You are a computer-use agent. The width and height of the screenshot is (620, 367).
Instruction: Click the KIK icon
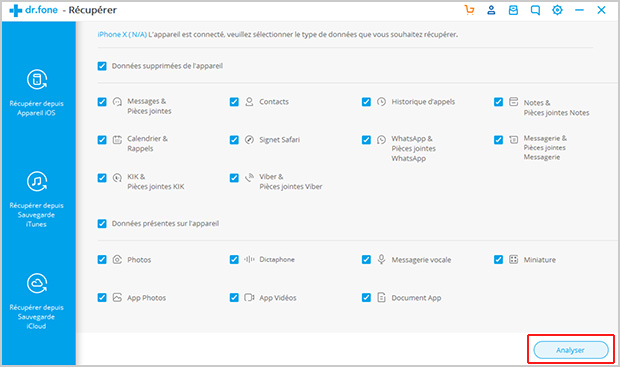(x=117, y=178)
